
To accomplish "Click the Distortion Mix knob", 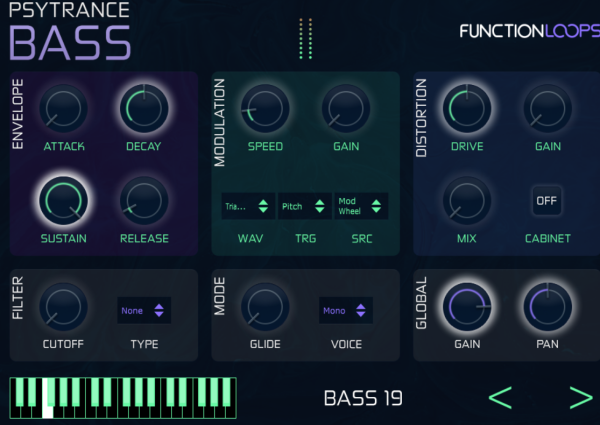I will click(466, 200).
